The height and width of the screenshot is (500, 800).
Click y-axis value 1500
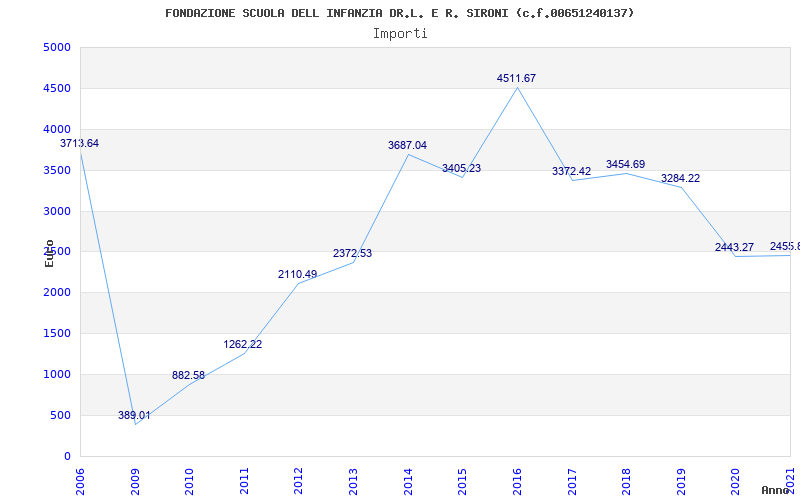coord(57,334)
